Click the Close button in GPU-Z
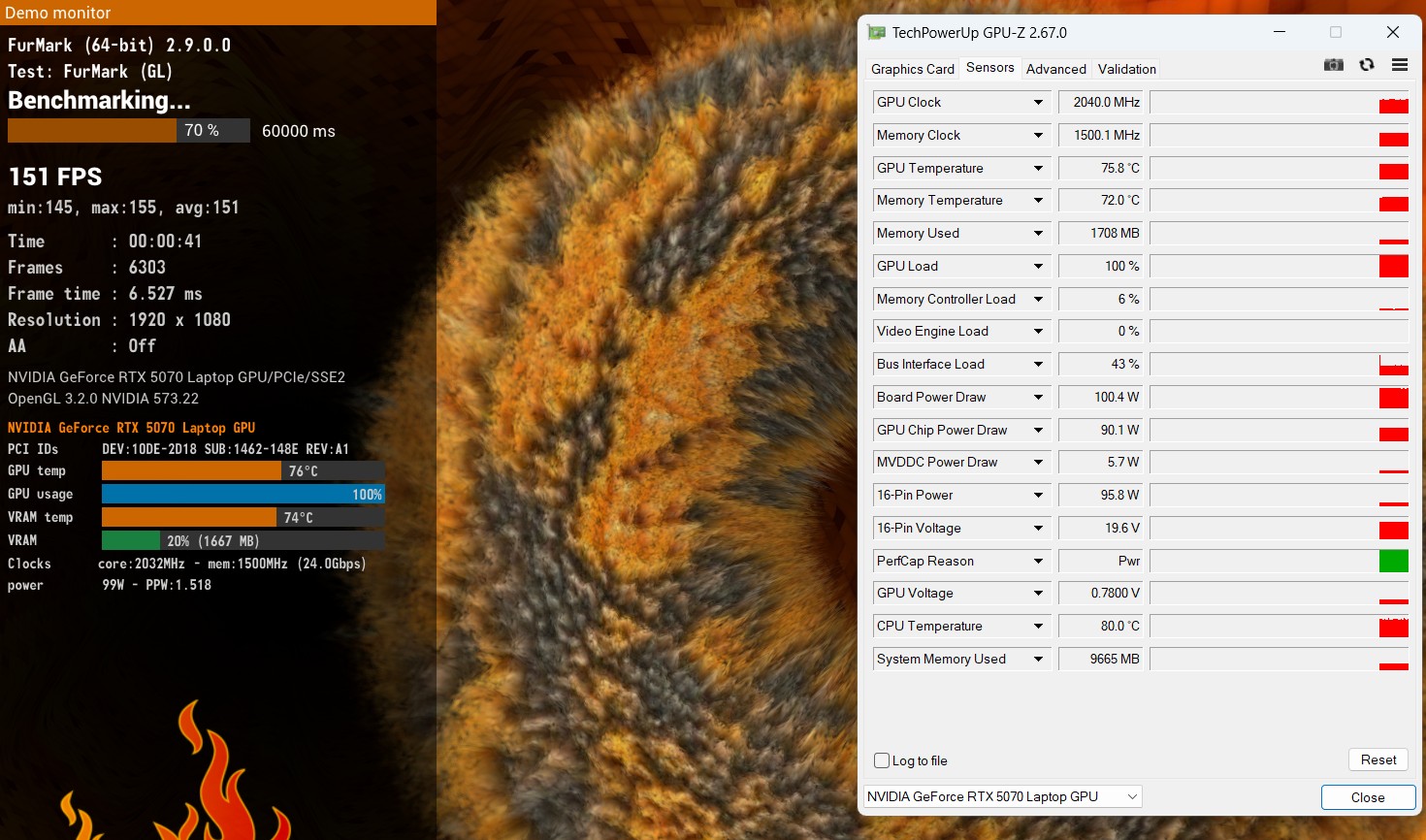The height and width of the screenshot is (840, 1426). [1368, 797]
